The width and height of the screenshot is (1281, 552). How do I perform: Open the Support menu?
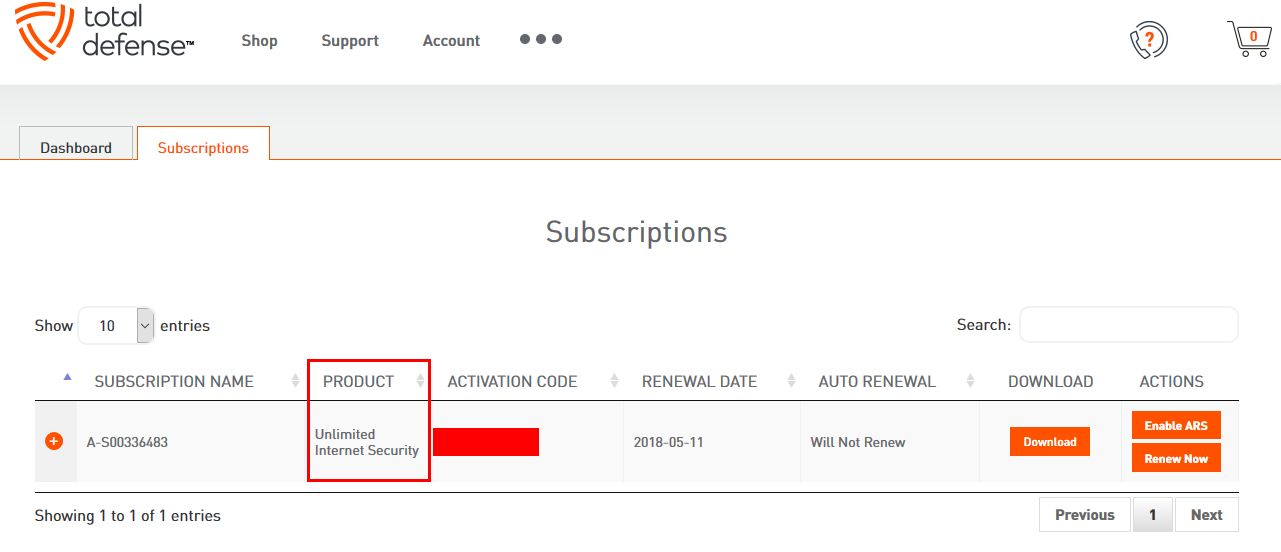coord(350,41)
